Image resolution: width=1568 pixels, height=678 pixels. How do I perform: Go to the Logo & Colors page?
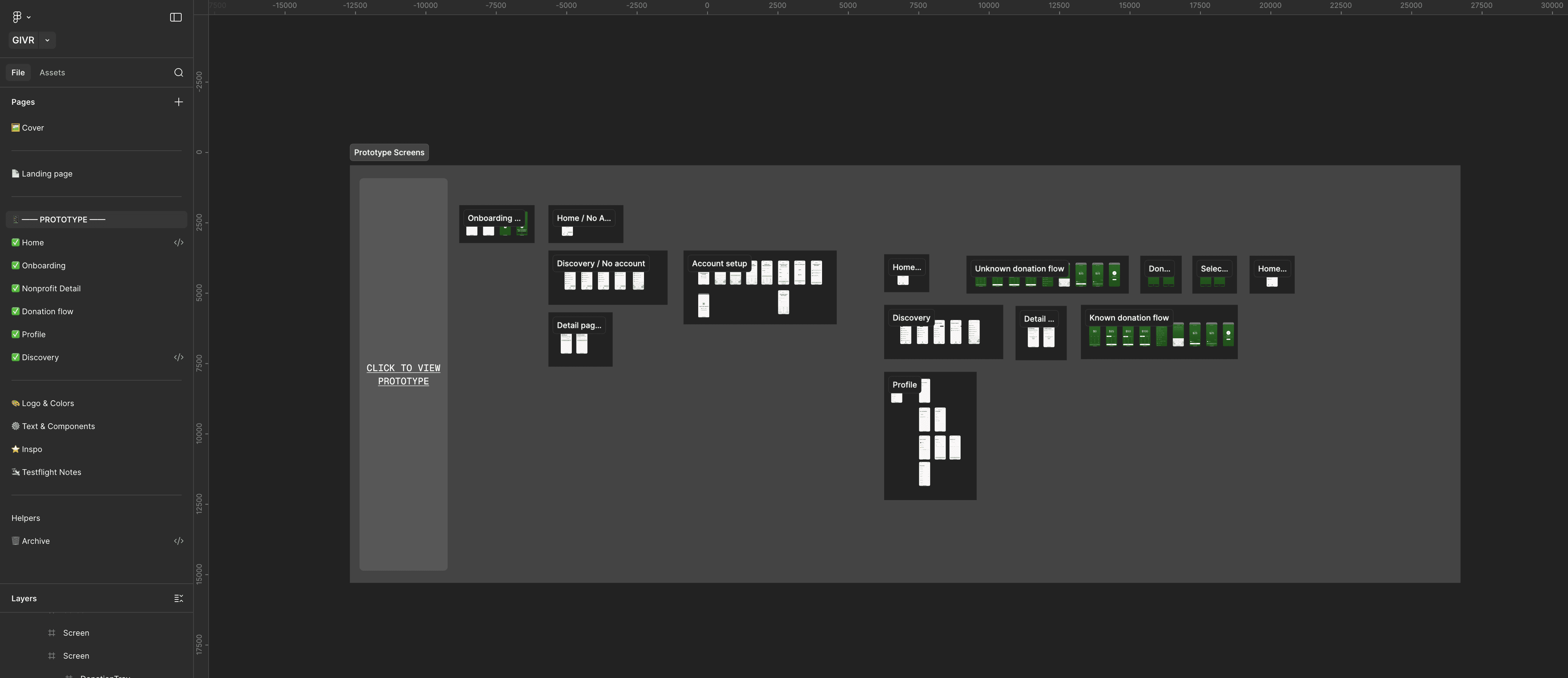48,403
